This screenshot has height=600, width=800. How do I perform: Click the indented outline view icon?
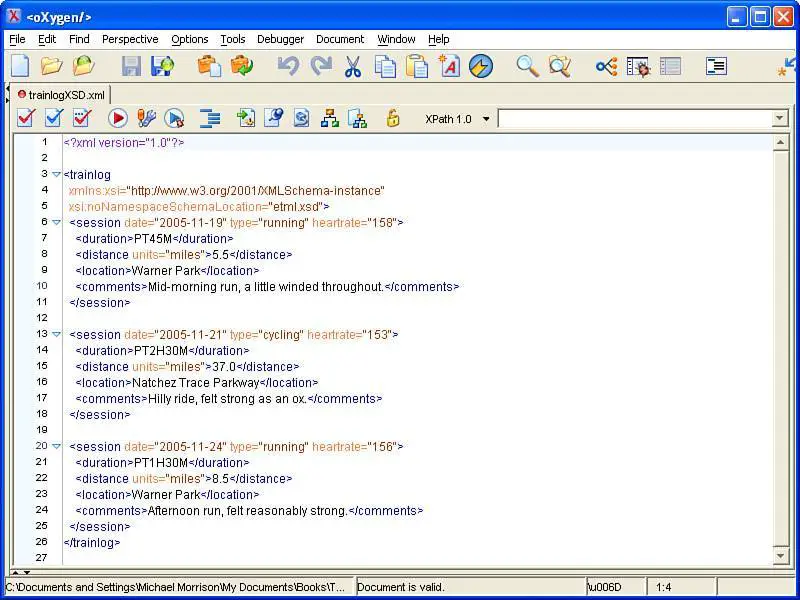716,66
